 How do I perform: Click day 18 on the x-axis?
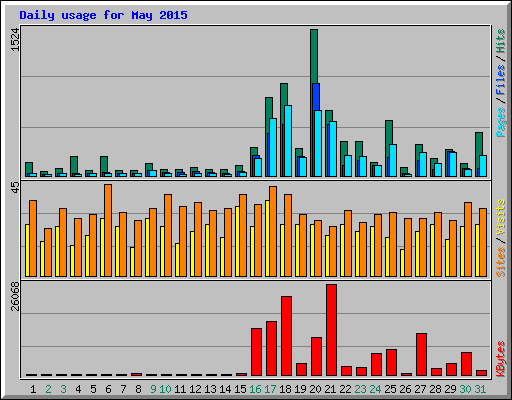pos(285,389)
